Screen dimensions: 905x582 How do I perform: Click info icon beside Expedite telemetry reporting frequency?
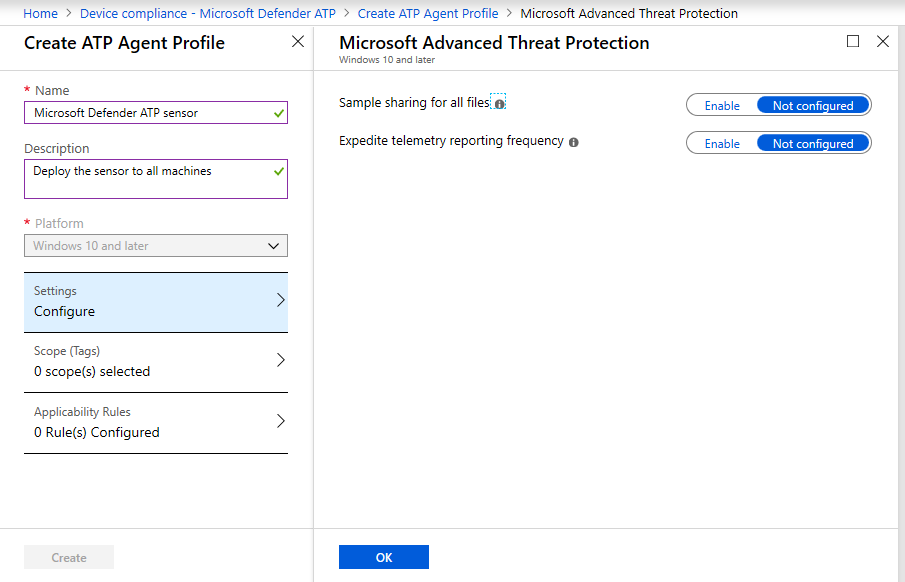(574, 142)
